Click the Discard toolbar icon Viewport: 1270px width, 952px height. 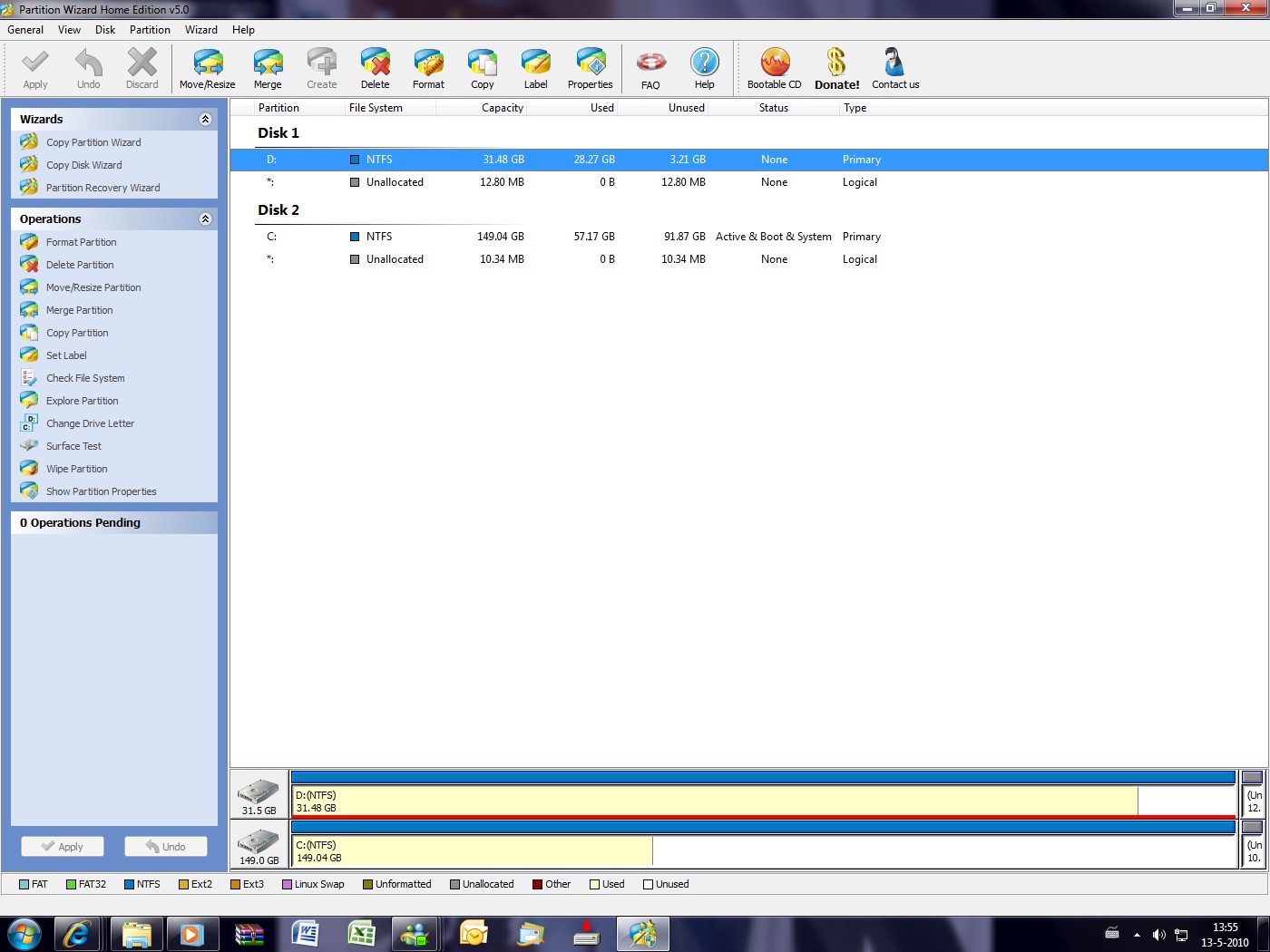click(142, 69)
